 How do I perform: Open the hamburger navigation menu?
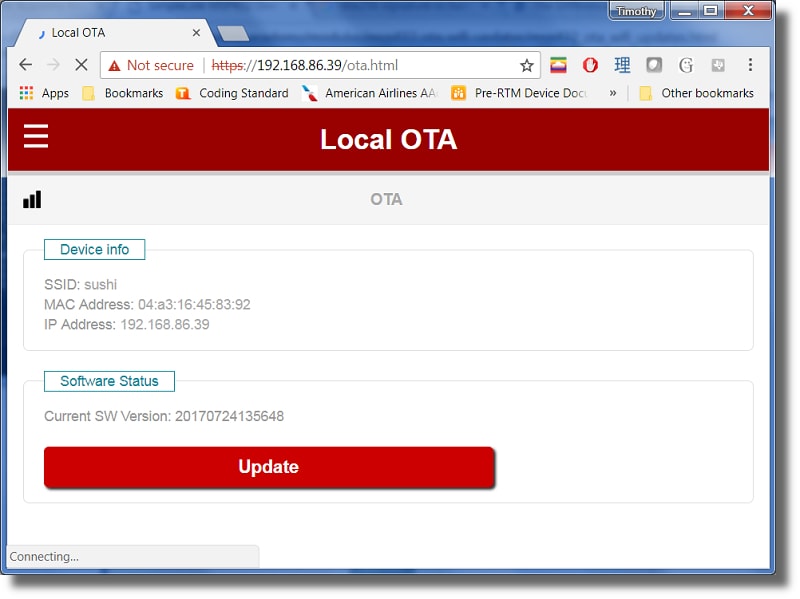click(x=36, y=137)
